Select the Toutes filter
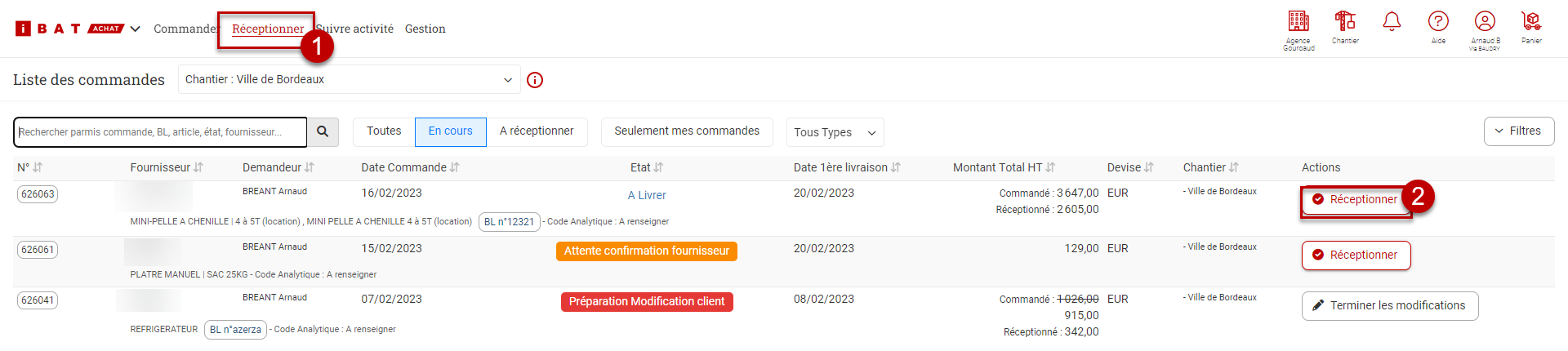The width and height of the screenshot is (1568, 351). tap(384, 131)
